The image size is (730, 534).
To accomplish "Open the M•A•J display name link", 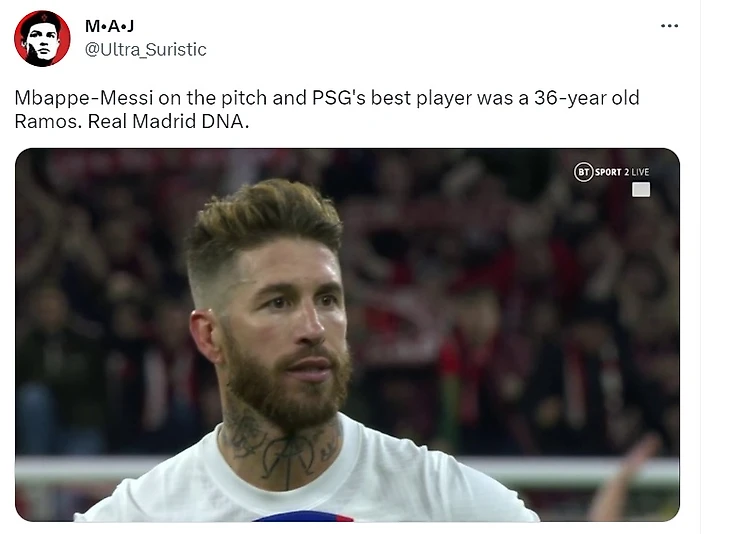I will [109, 26].
